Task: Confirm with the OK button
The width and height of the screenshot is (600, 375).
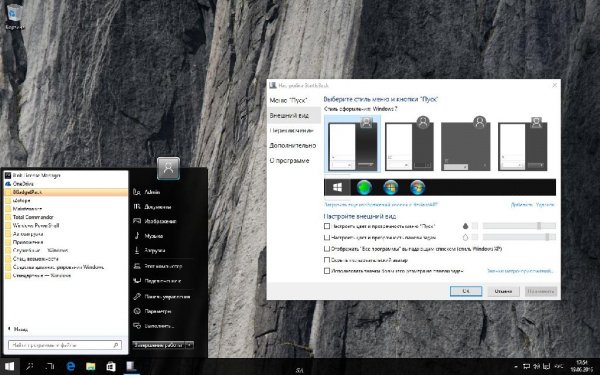Action: pos(466,291)
